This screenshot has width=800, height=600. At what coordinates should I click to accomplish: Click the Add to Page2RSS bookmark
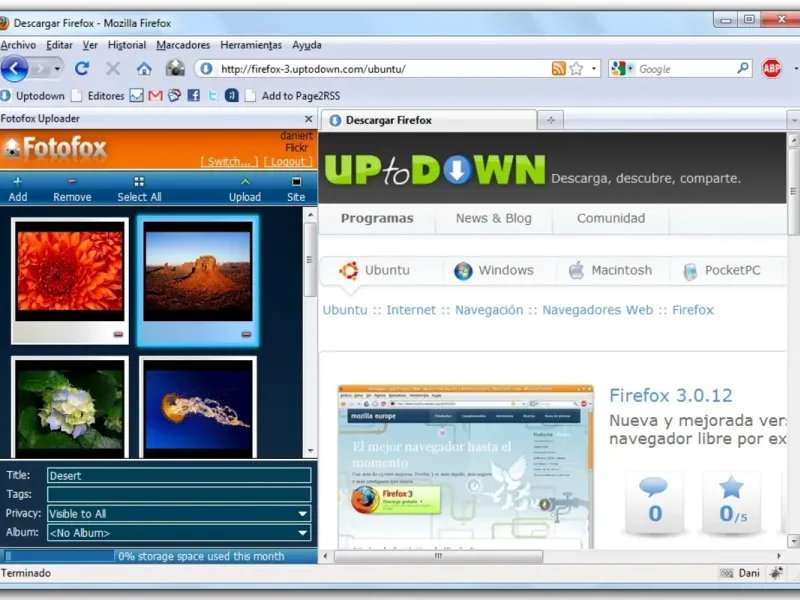coord(292,96)
